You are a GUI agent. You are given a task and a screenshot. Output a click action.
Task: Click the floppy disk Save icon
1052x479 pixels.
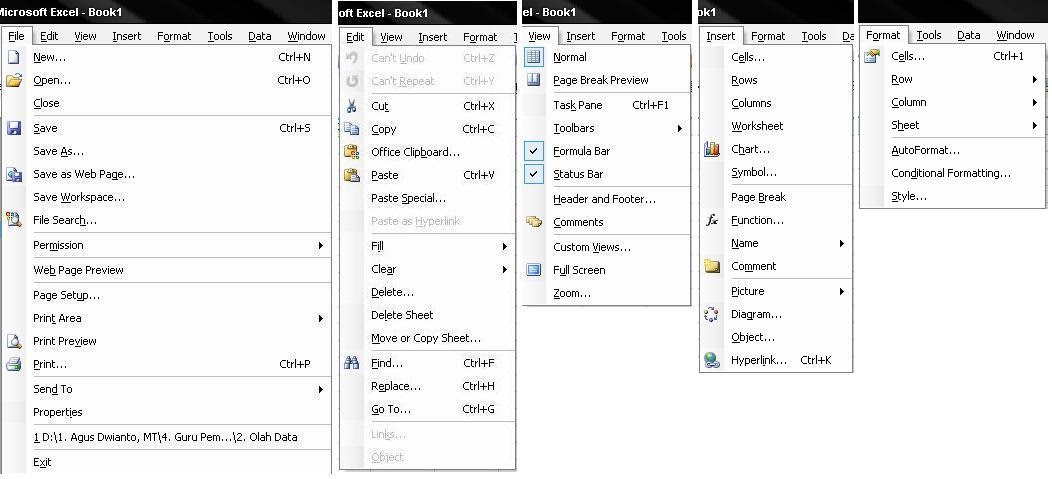(x=14, y=128)
